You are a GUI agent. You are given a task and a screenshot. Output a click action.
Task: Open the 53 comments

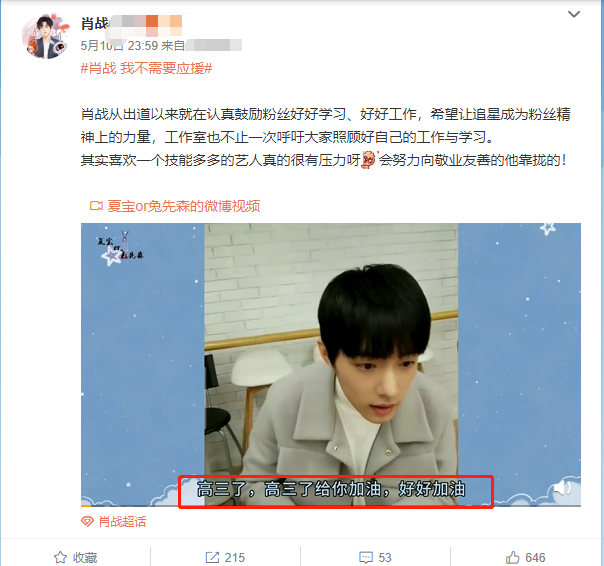click(384, 558)
